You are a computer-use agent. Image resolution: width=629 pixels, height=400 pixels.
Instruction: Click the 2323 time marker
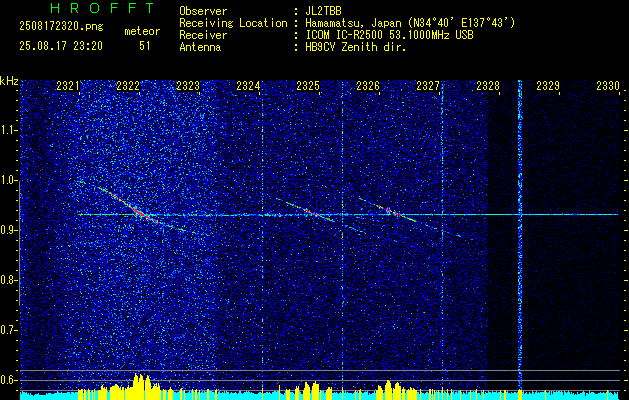coord(188,86)
